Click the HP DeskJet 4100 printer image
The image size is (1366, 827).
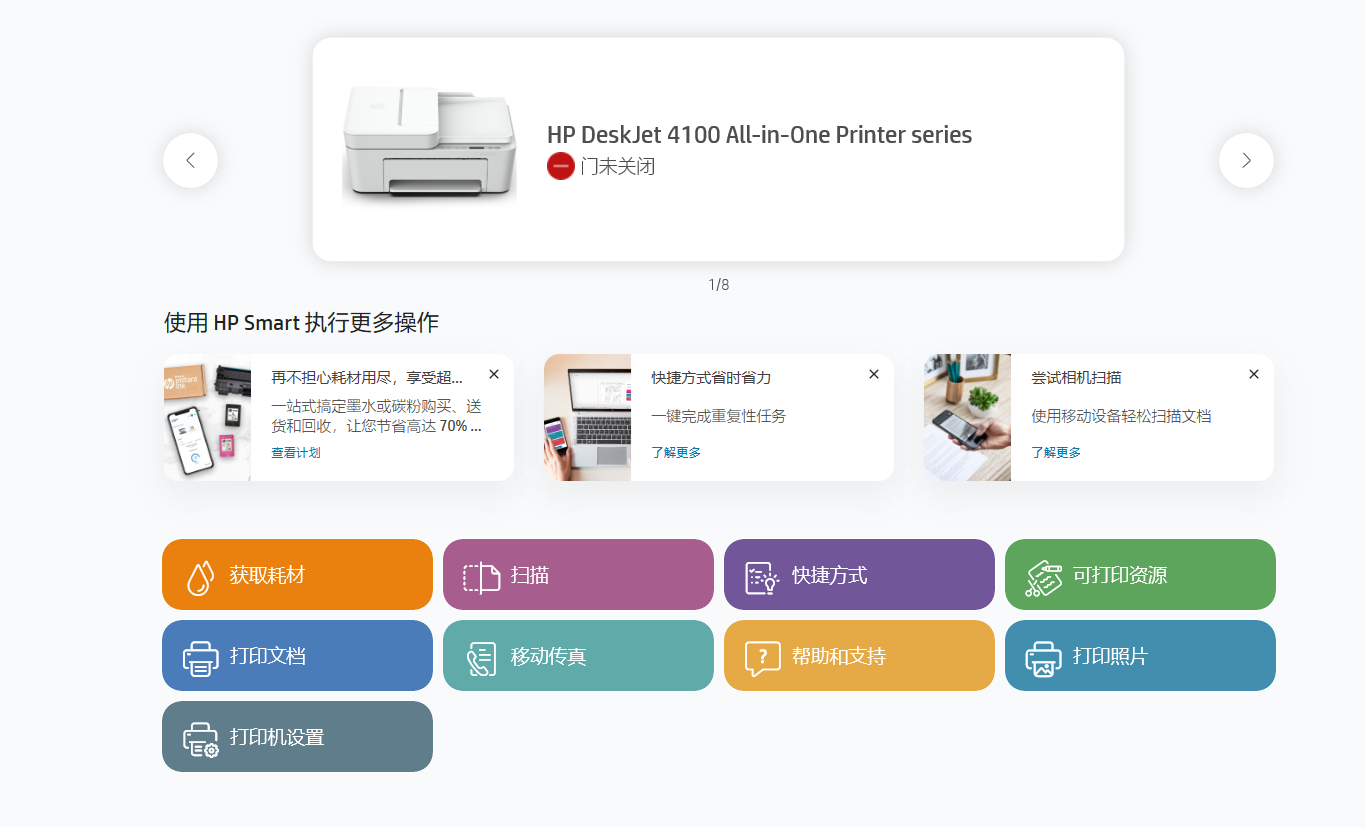tap(429, 146)
